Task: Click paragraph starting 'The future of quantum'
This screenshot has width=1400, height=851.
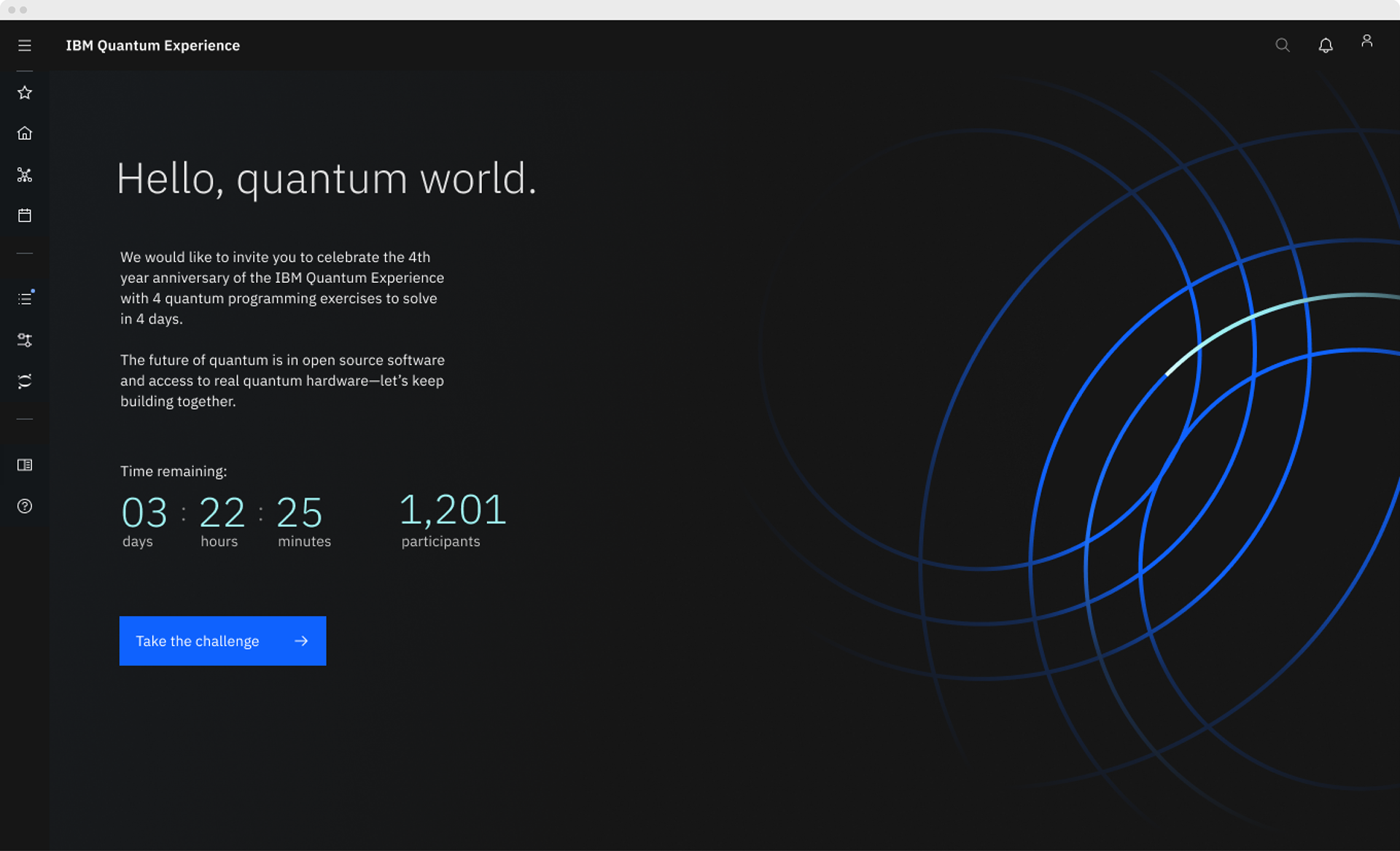Action: click(282, 381)
